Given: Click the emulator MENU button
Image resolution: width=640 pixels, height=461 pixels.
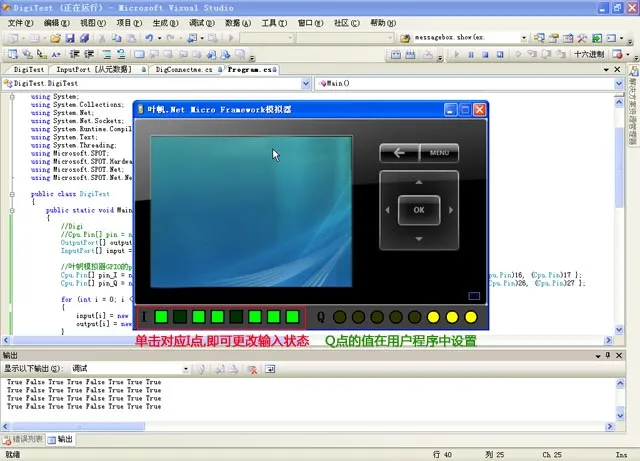Looking at the screenshot, I should coord(439,153).
